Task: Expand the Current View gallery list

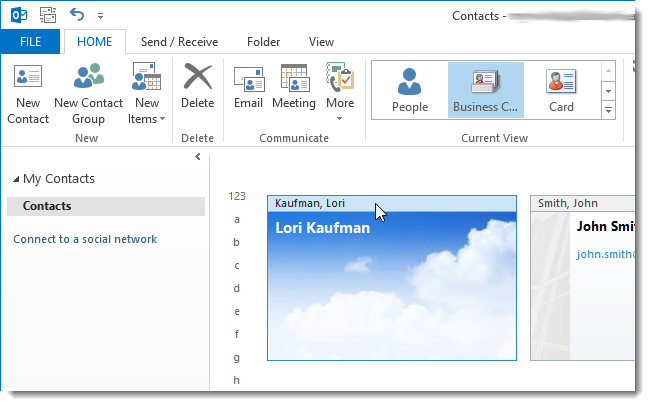Action: click(608, 110)
